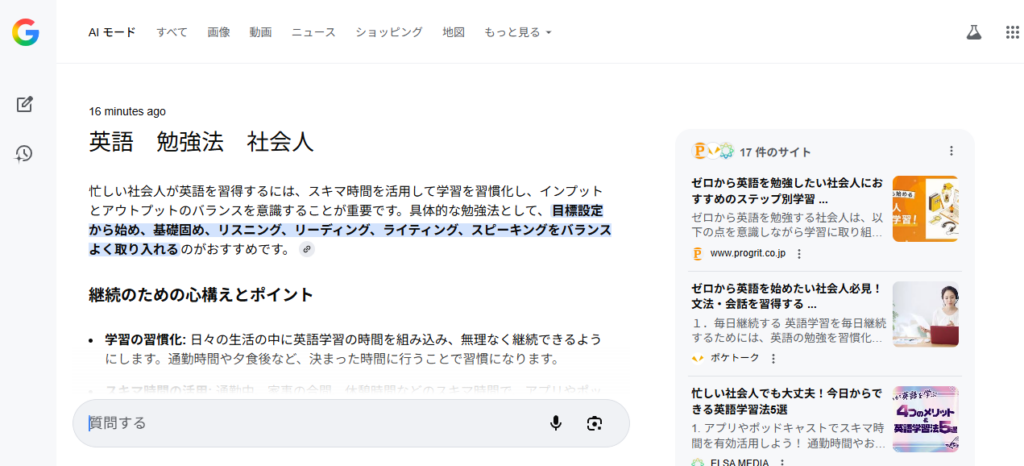This screenshot has height=466, width=1024.
Task: Click the microphone voice search icon
Action: point(556,423)
